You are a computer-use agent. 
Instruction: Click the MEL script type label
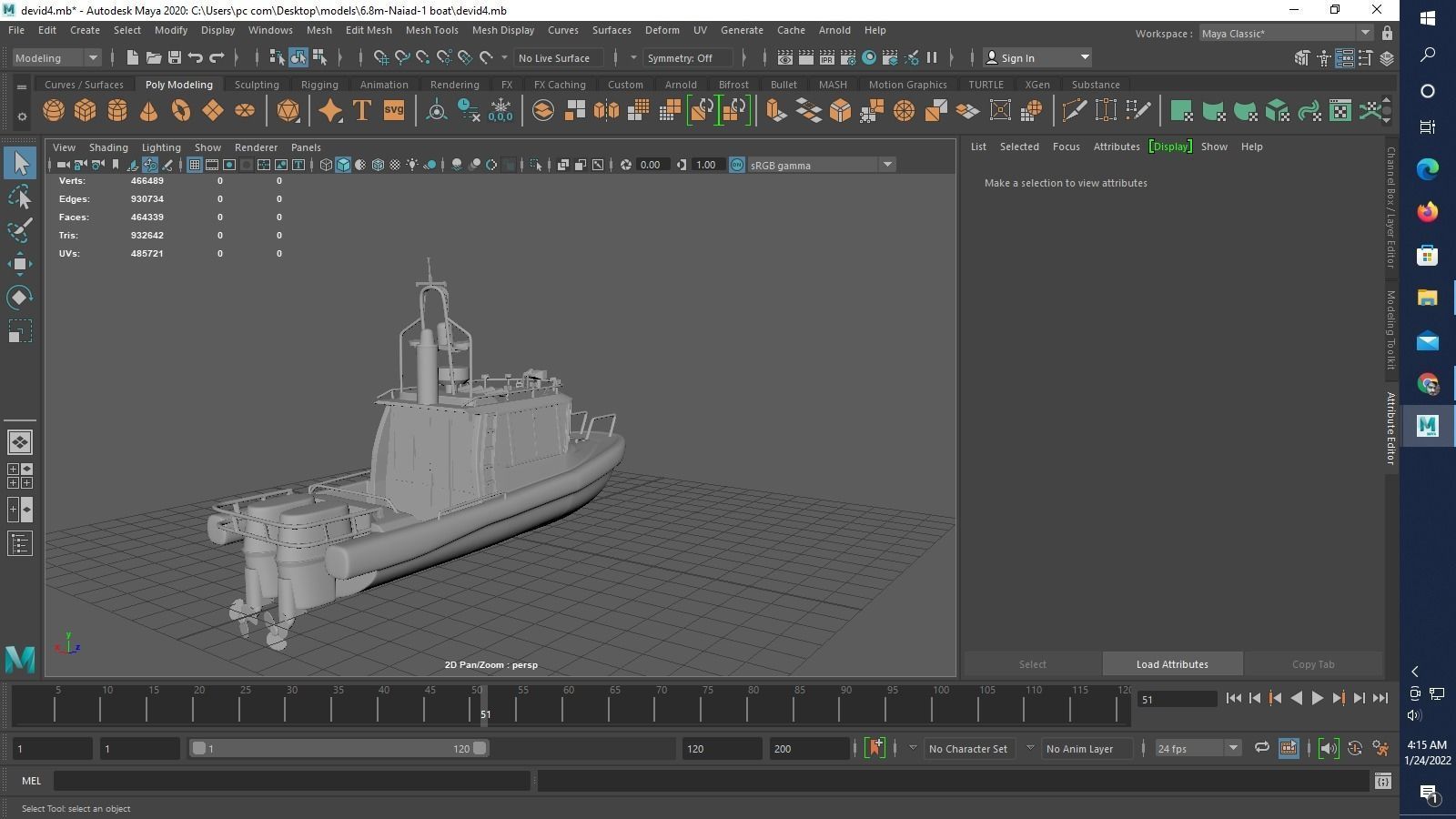pos(31,781)
